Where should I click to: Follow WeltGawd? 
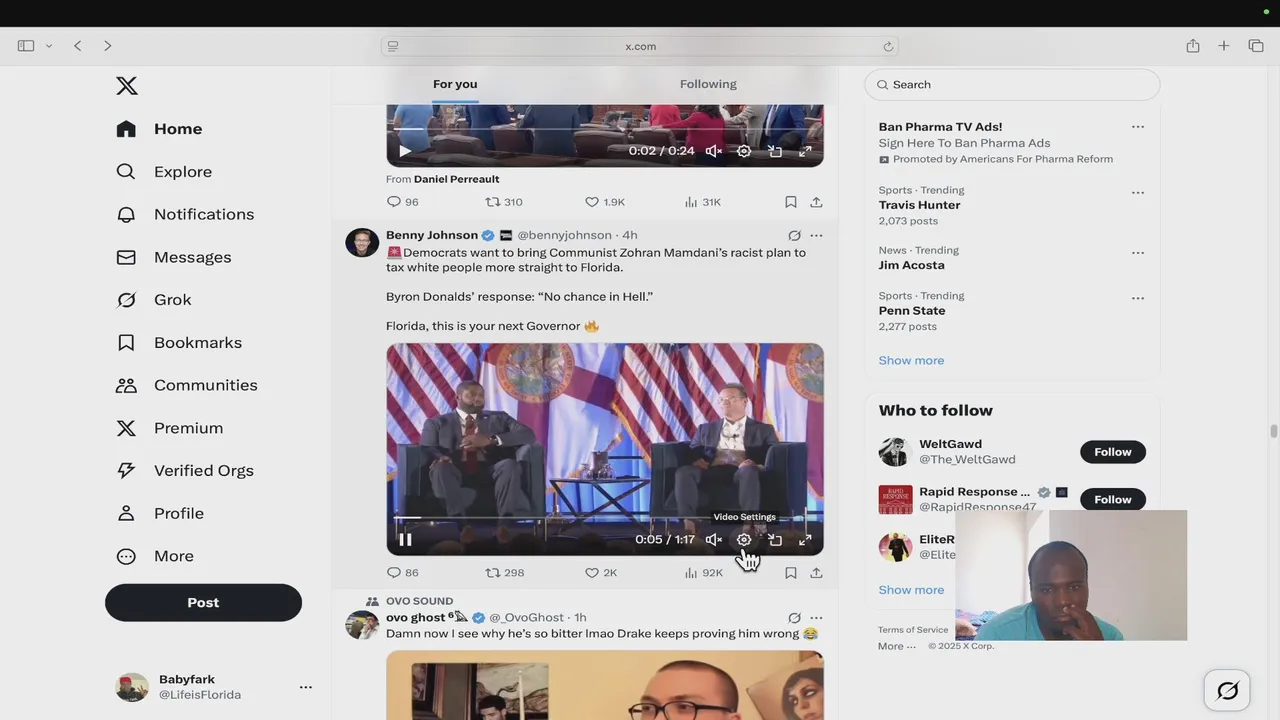pos(1112,452)
